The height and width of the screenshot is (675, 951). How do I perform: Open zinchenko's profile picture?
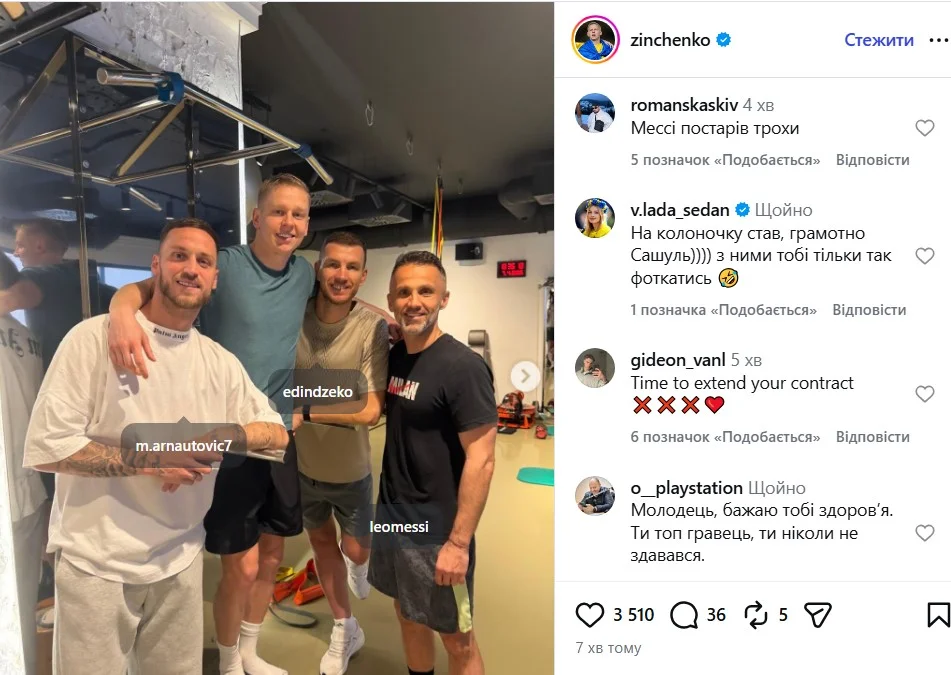[595, 40]
